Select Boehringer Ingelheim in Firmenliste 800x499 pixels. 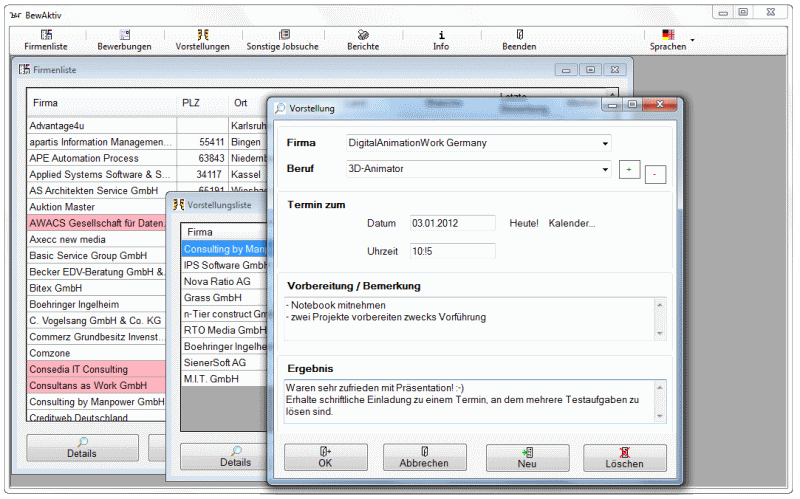click(x=97, y=305)
